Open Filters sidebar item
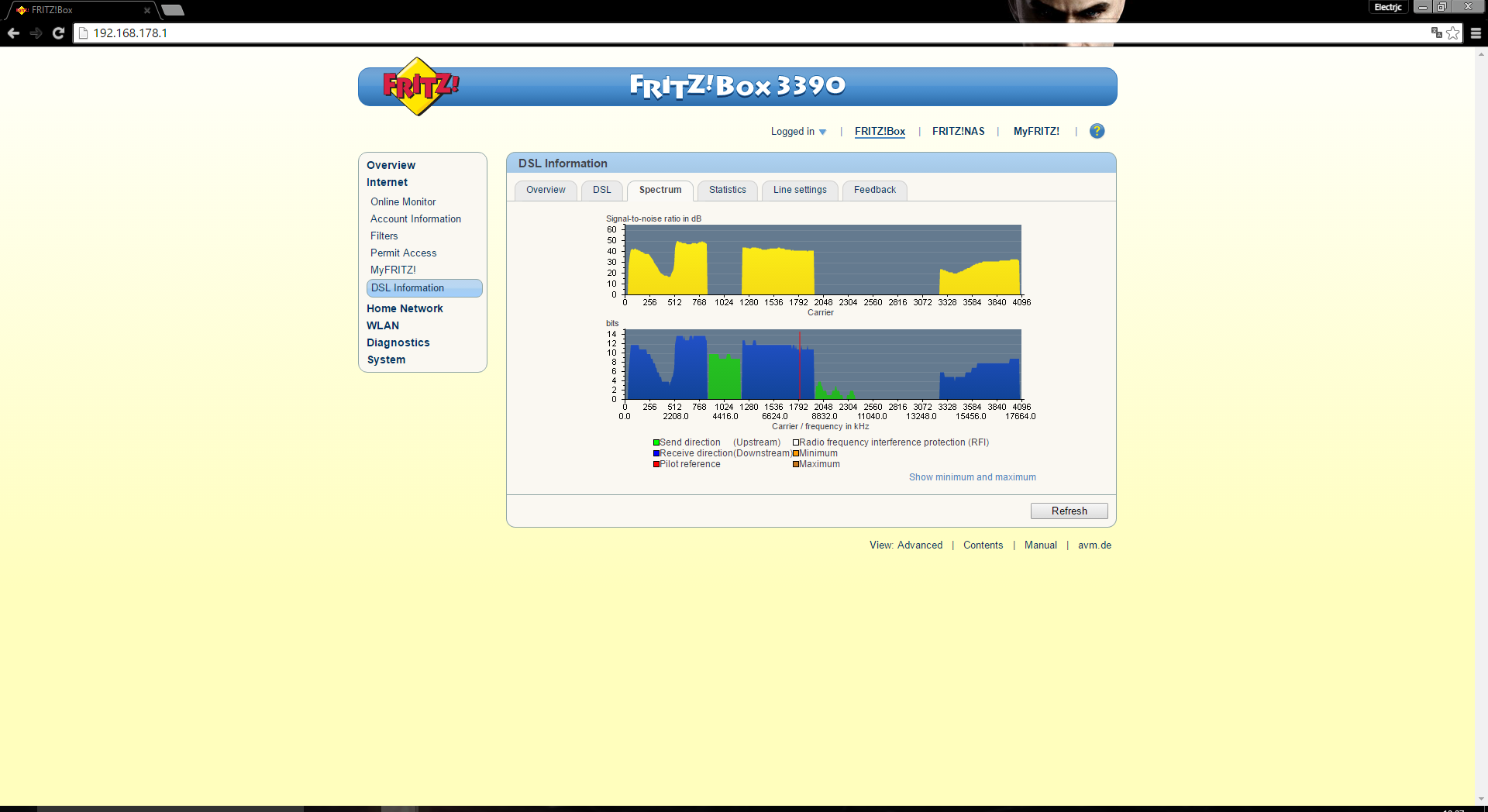1488x812 pixels. (384, 236)
